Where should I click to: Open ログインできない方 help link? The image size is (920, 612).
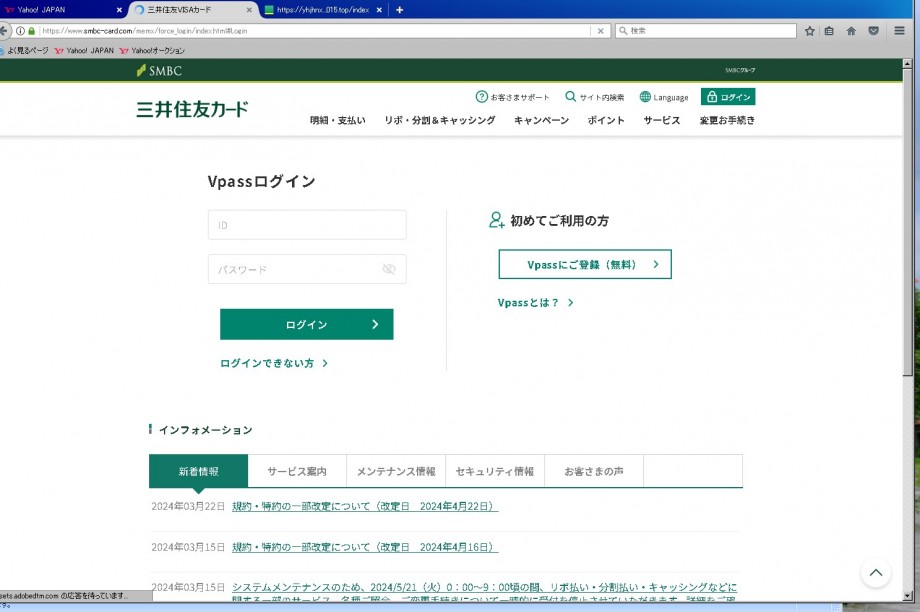point(273,363)
